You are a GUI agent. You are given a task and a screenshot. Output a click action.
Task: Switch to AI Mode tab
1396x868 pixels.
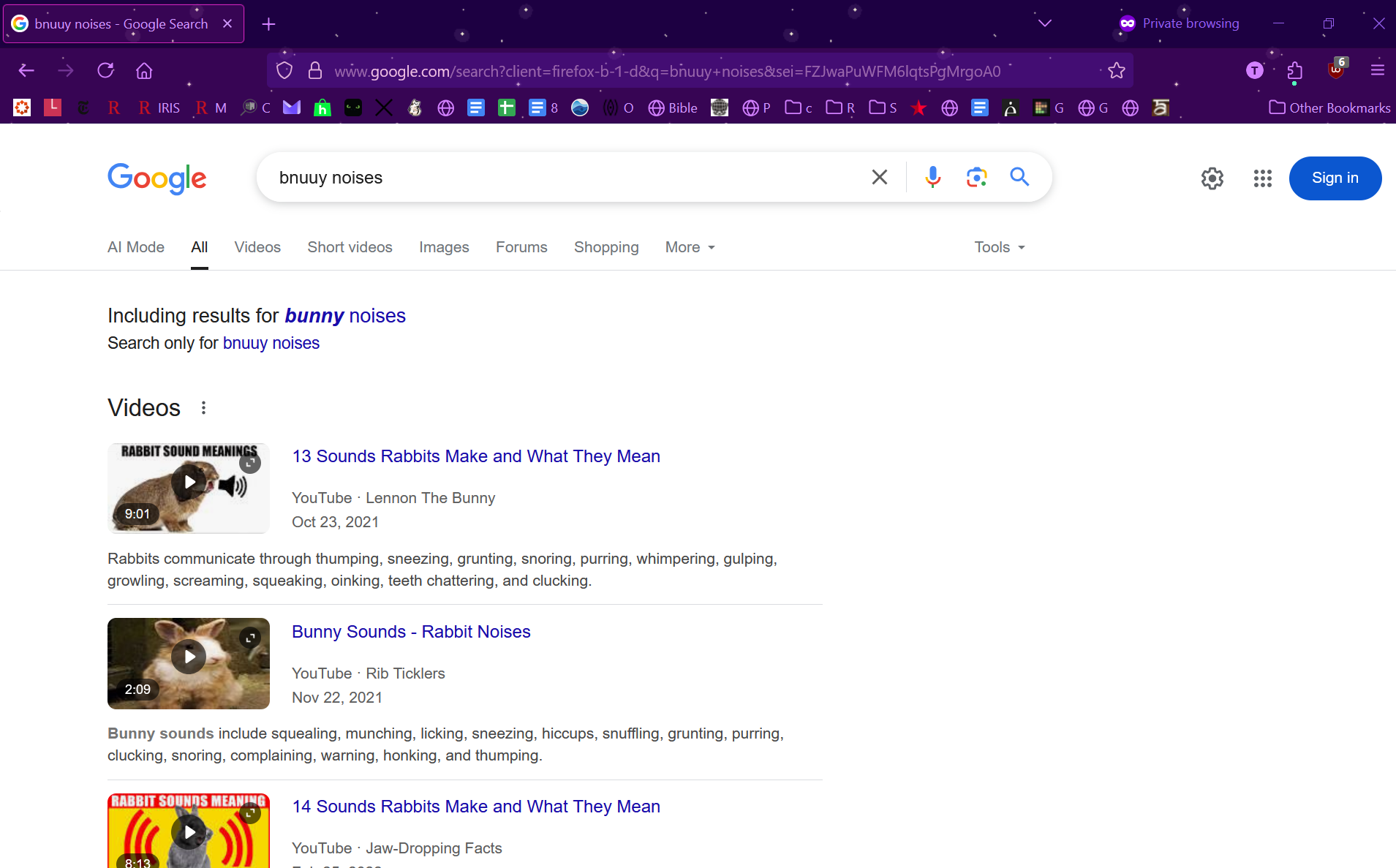(x=136, y=247)
